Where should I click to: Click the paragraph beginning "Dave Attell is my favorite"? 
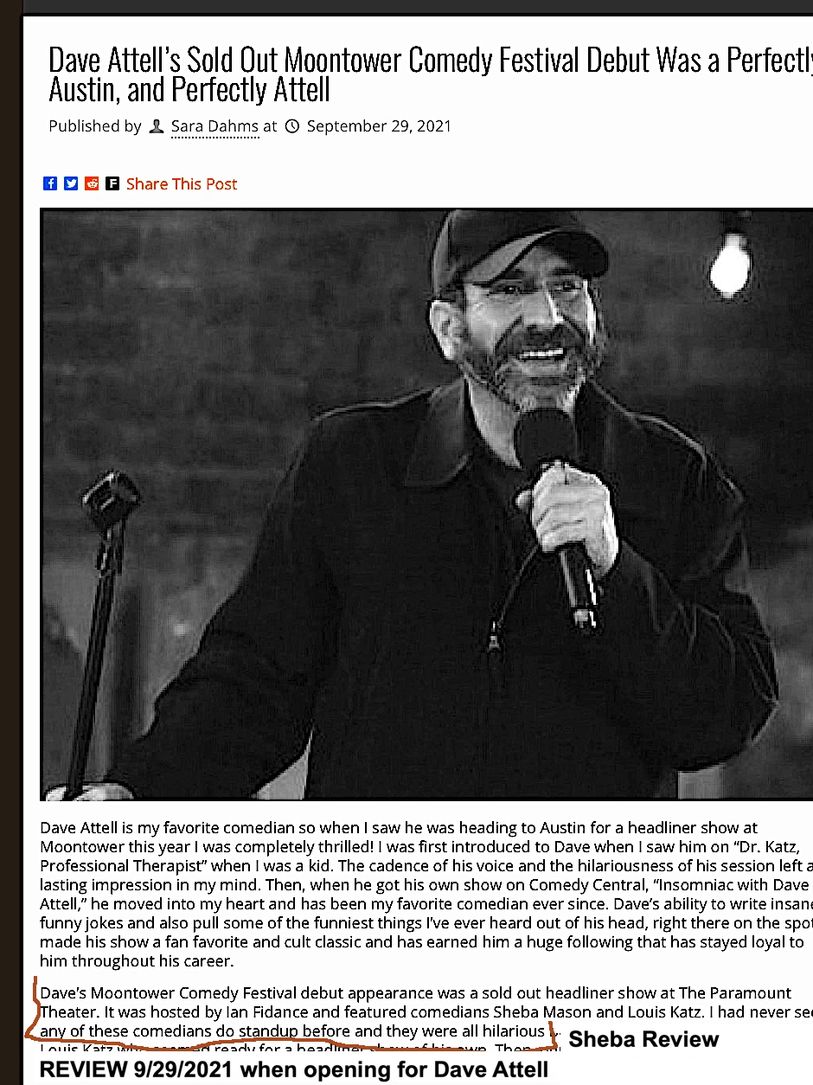[x=426, y=894]
